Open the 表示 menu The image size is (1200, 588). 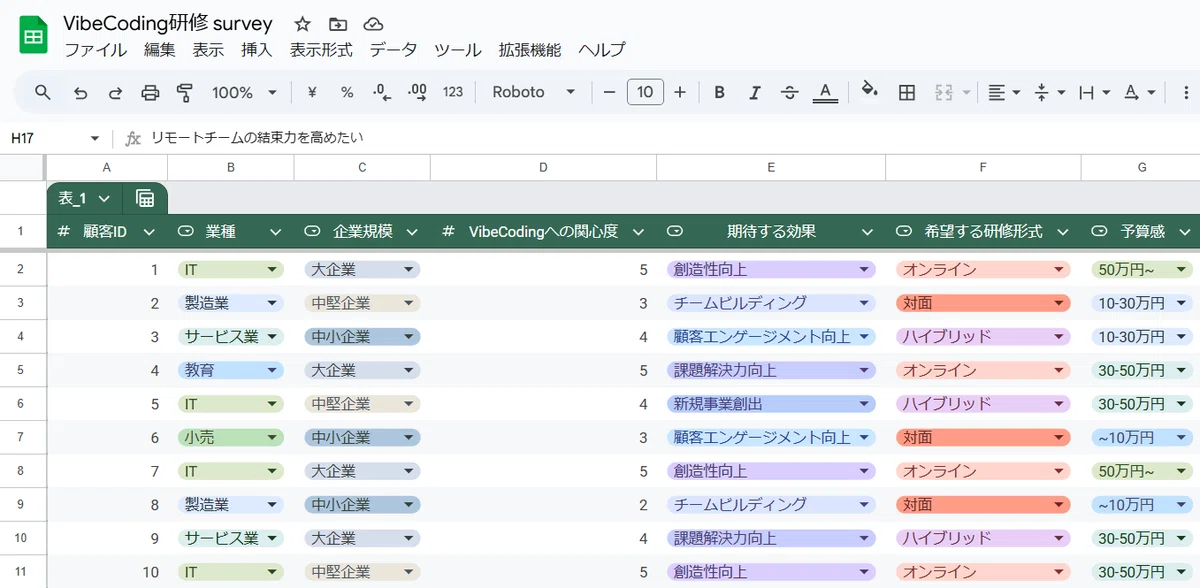[x=208, y=50]
